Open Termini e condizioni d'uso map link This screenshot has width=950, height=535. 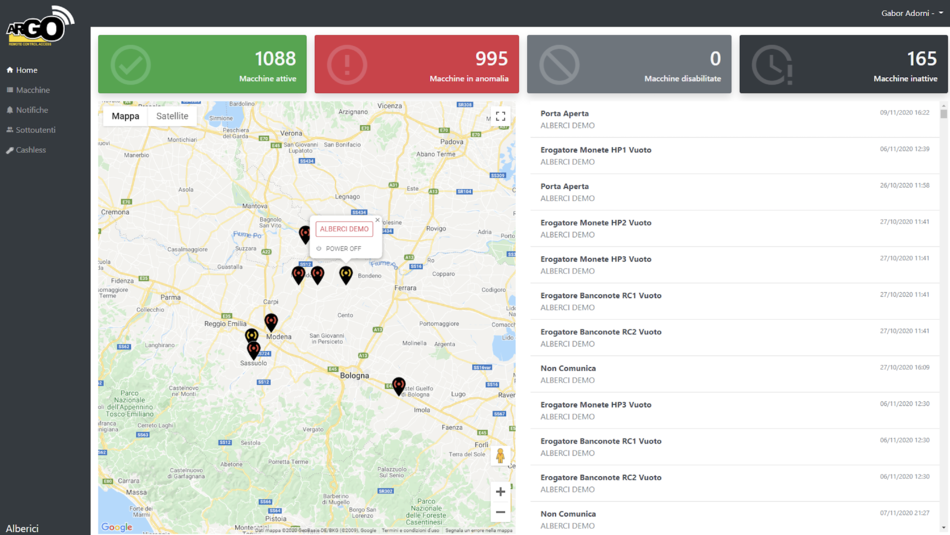(410, 531)
